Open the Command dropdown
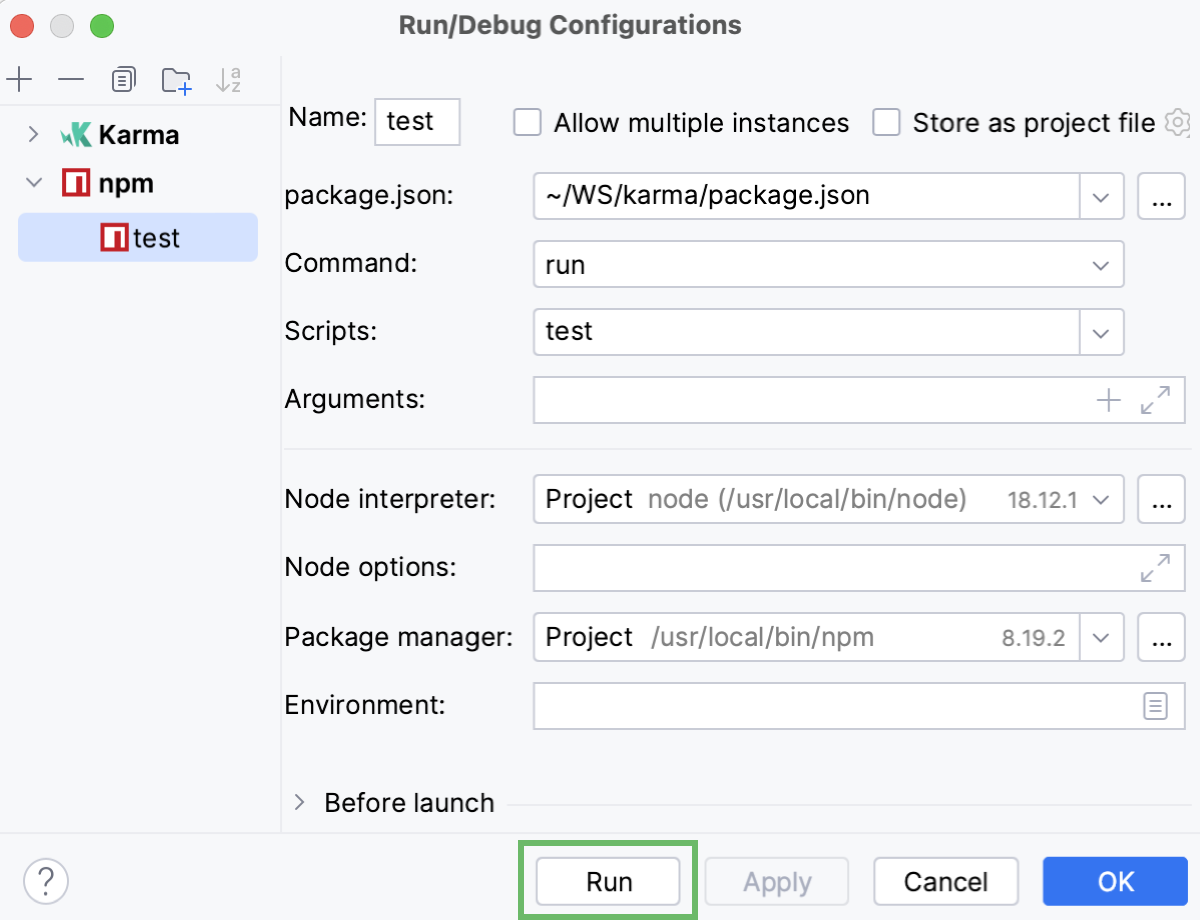The width and height of the screenshot is (1200, 920). [1101, 264]
